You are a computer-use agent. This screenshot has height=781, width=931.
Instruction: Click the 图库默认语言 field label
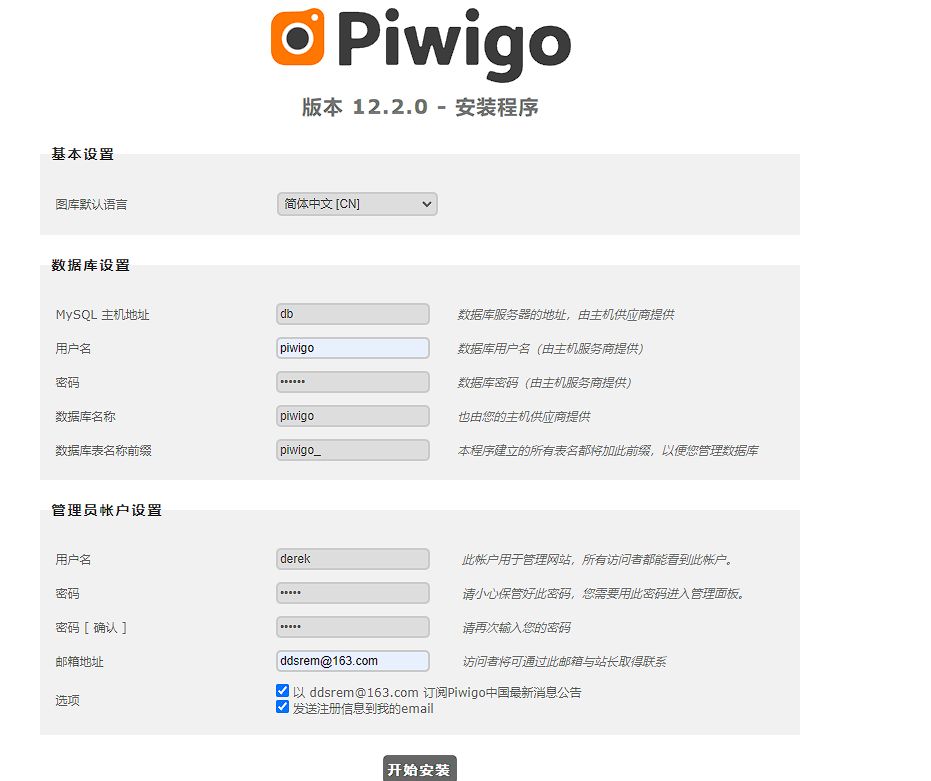(x=91, y=204)
